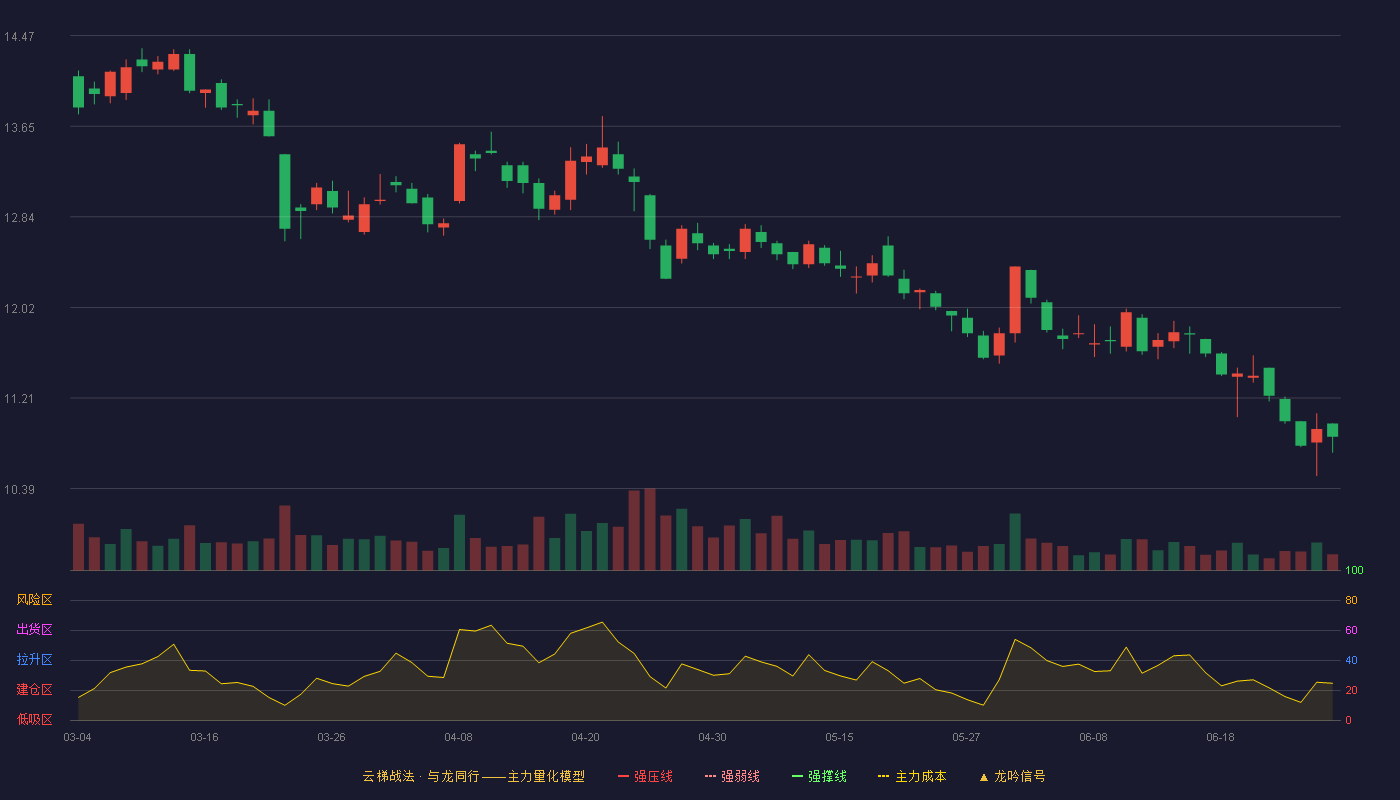
Task: Select the 拉升区 zone label
Action: click(34, 660)
